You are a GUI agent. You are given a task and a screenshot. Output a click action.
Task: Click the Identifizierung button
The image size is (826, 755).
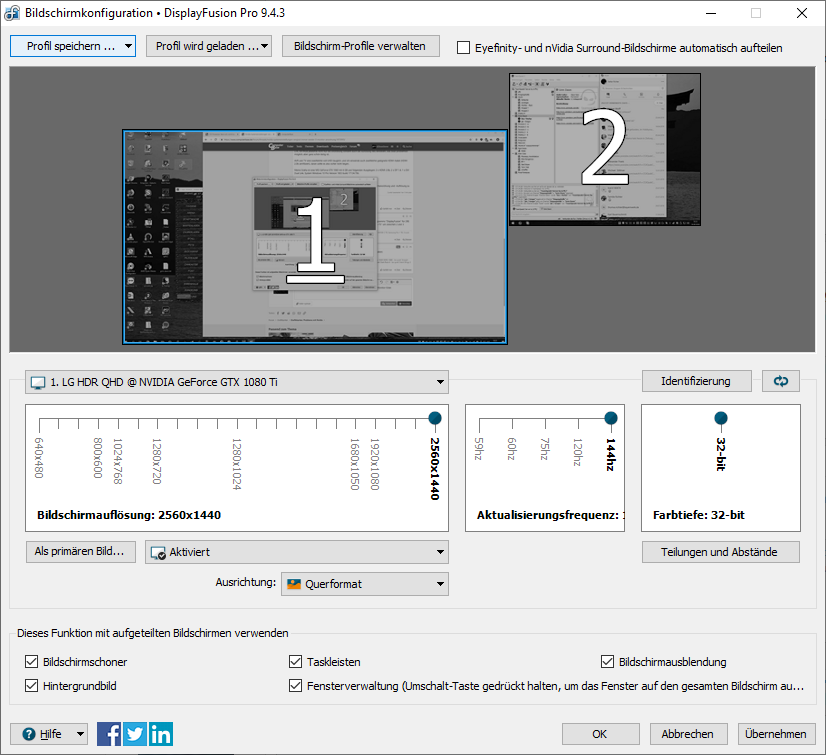click(696, 381)
